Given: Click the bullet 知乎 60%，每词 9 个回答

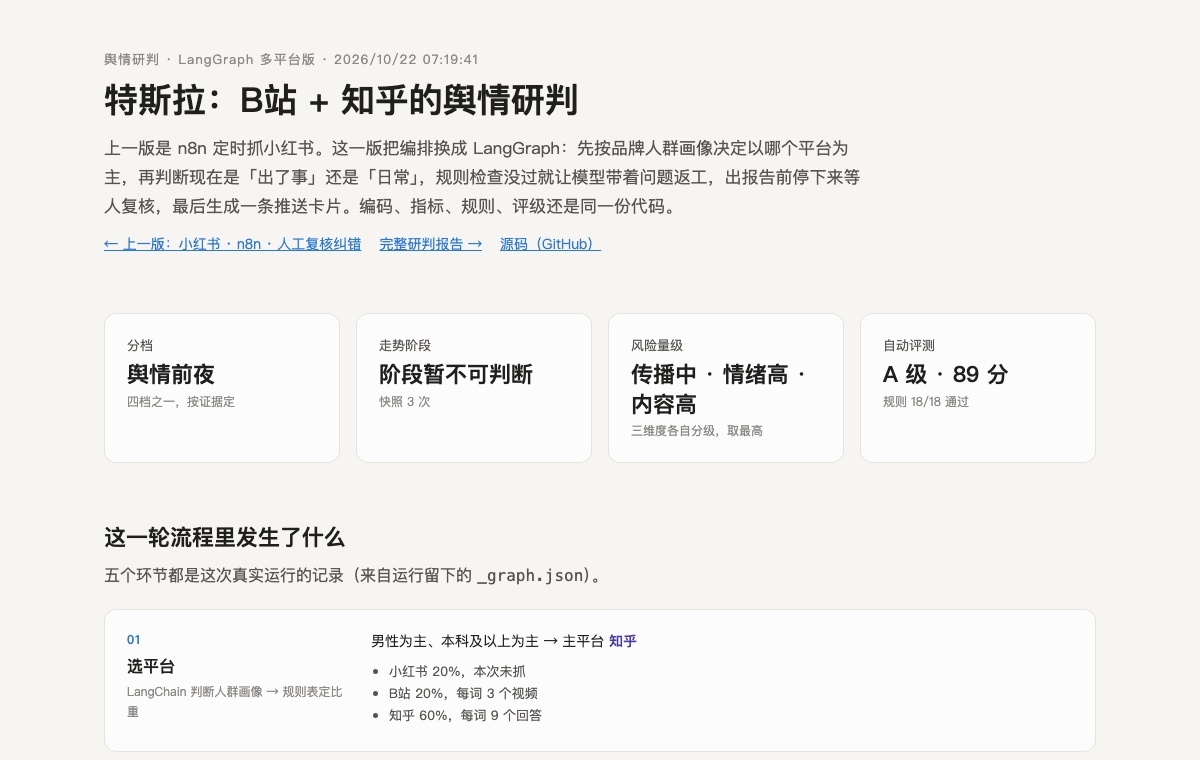Looking at the screenshot, I should 465,715.
